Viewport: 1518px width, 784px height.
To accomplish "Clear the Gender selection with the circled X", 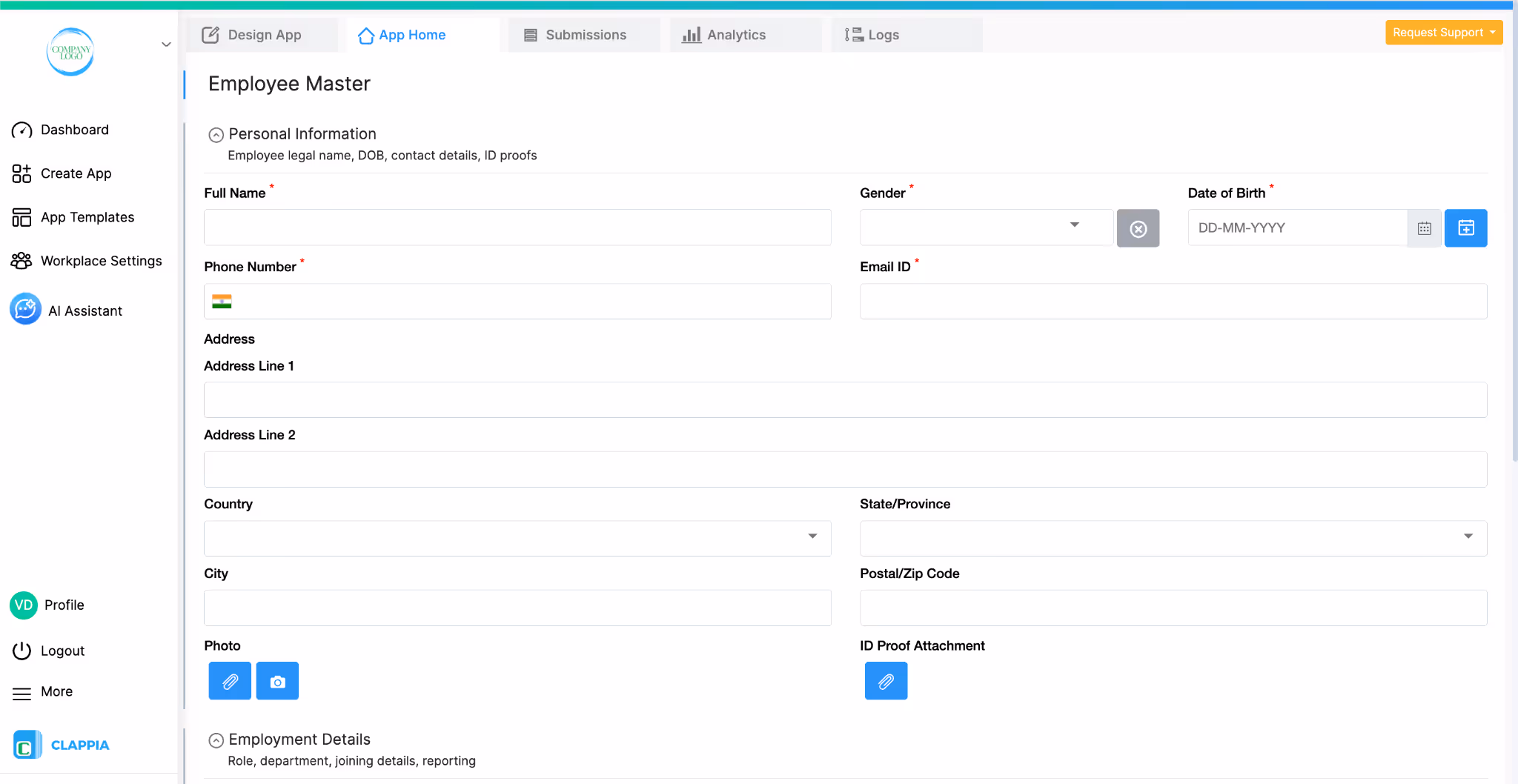I will 1138,227.
